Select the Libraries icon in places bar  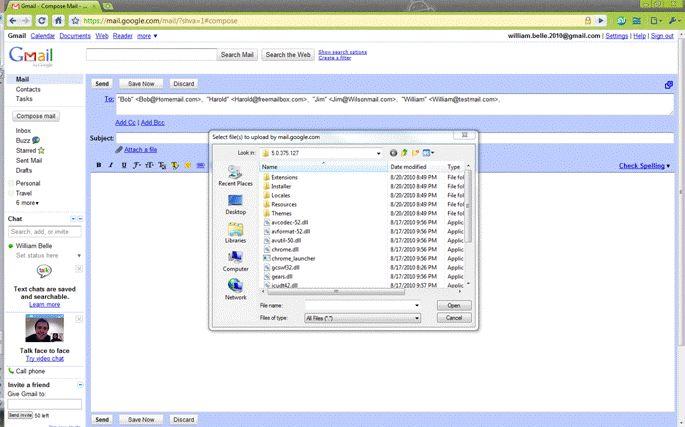[x=235, y=230]
